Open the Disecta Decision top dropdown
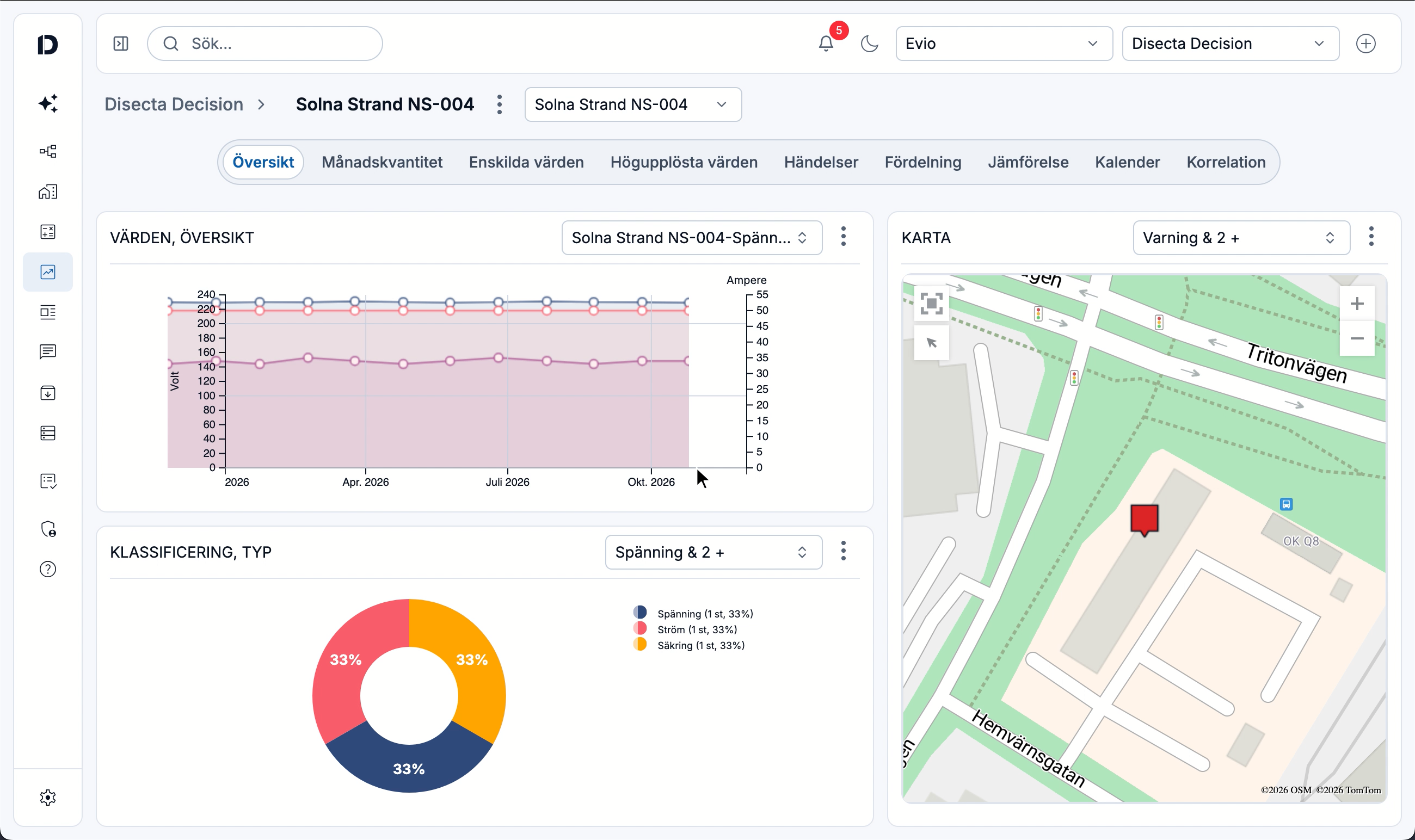 tap(1231, 44)
